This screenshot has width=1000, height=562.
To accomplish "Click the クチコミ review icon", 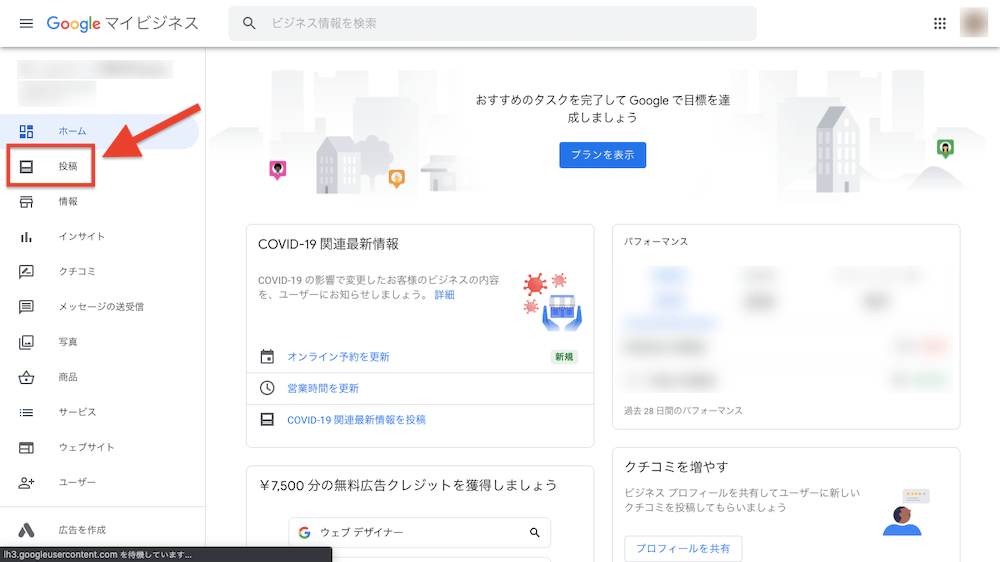I will (x=26, y=272).
